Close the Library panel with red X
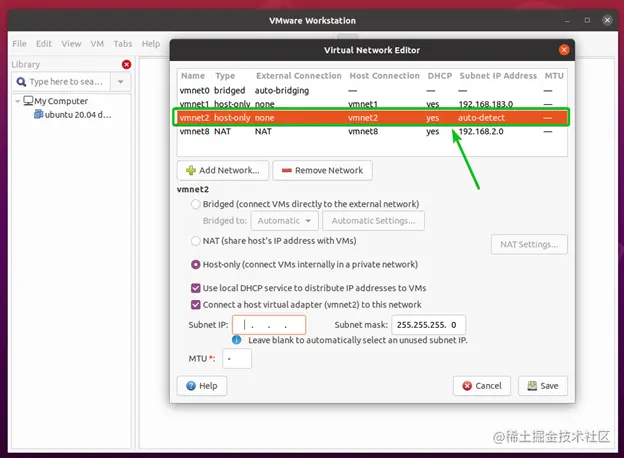 (x=127, y=64)
